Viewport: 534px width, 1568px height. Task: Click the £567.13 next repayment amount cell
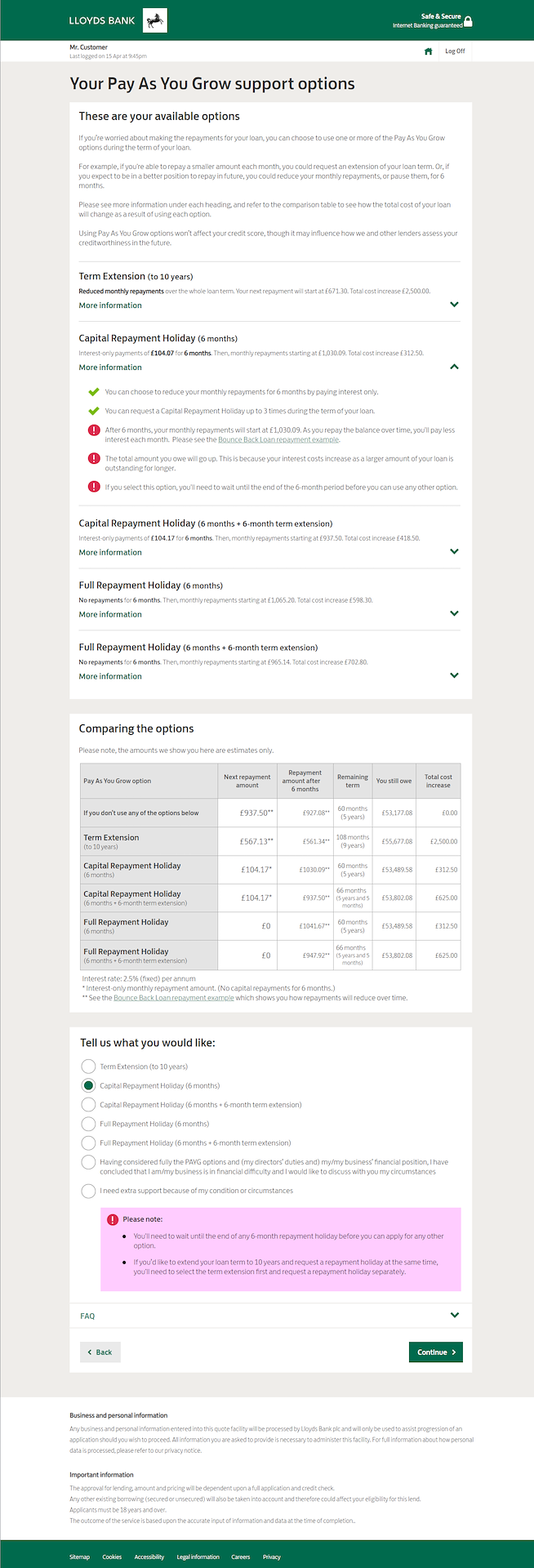coord(247,841)
